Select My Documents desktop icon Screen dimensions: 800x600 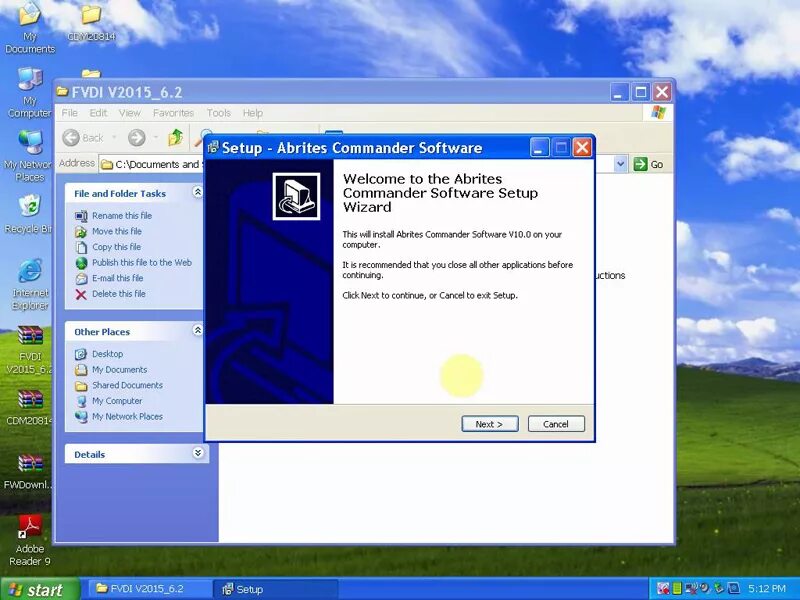pos(30,28)
